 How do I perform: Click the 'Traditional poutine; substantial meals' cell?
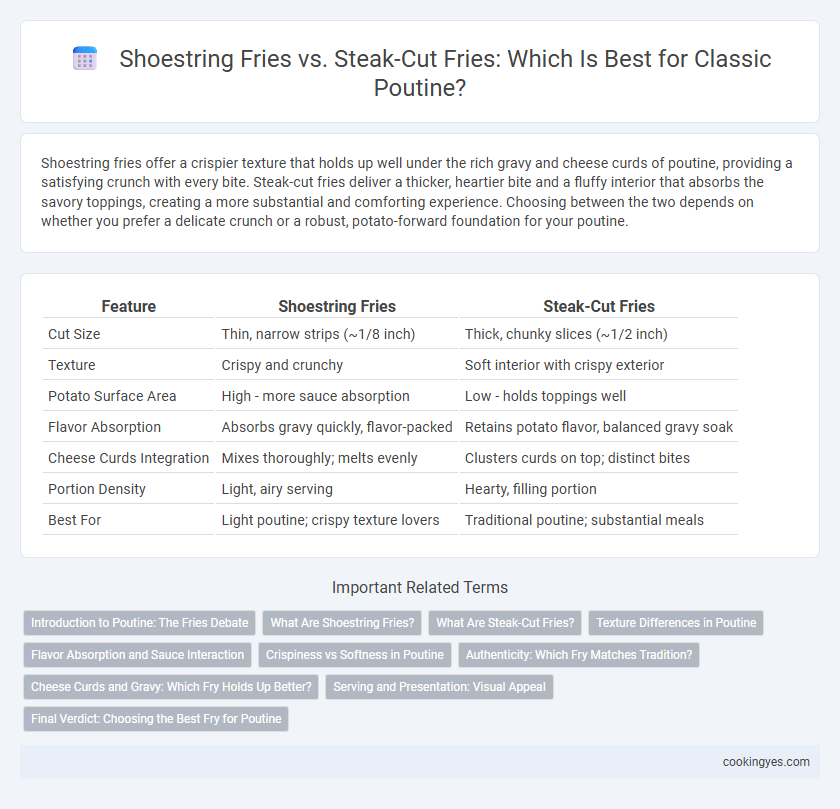[x=584, y=520]
